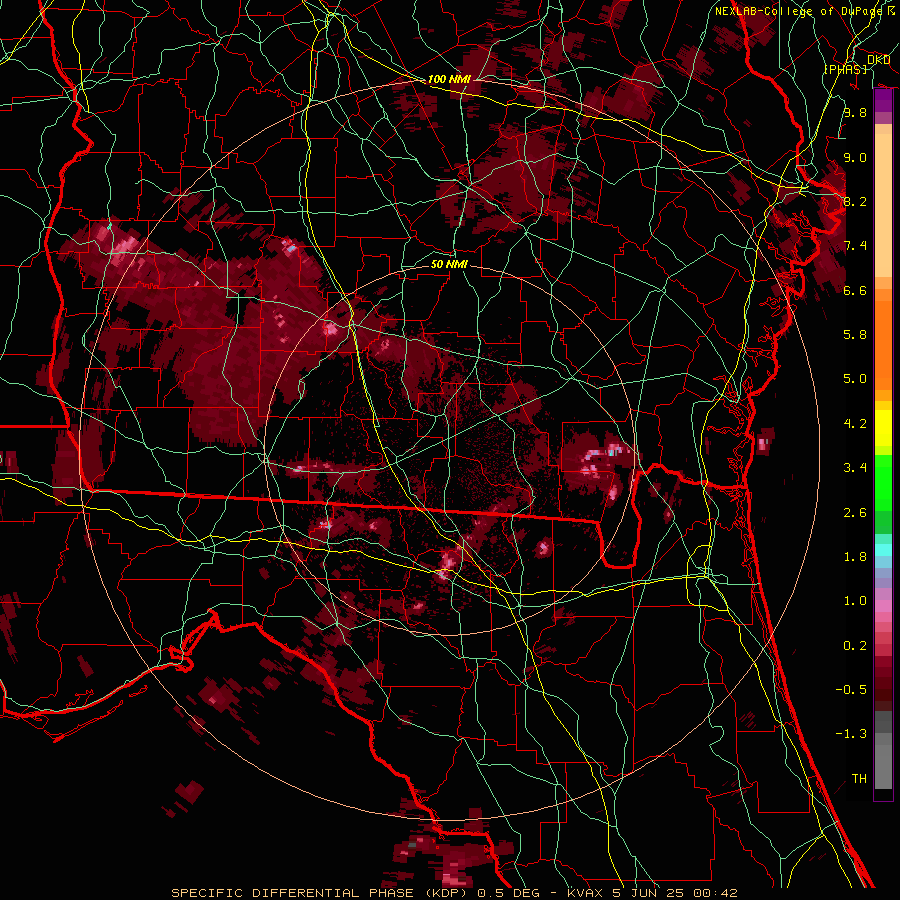Click the 100 NMI range ring label
The image size is (900, 900).
click(449, 79)
